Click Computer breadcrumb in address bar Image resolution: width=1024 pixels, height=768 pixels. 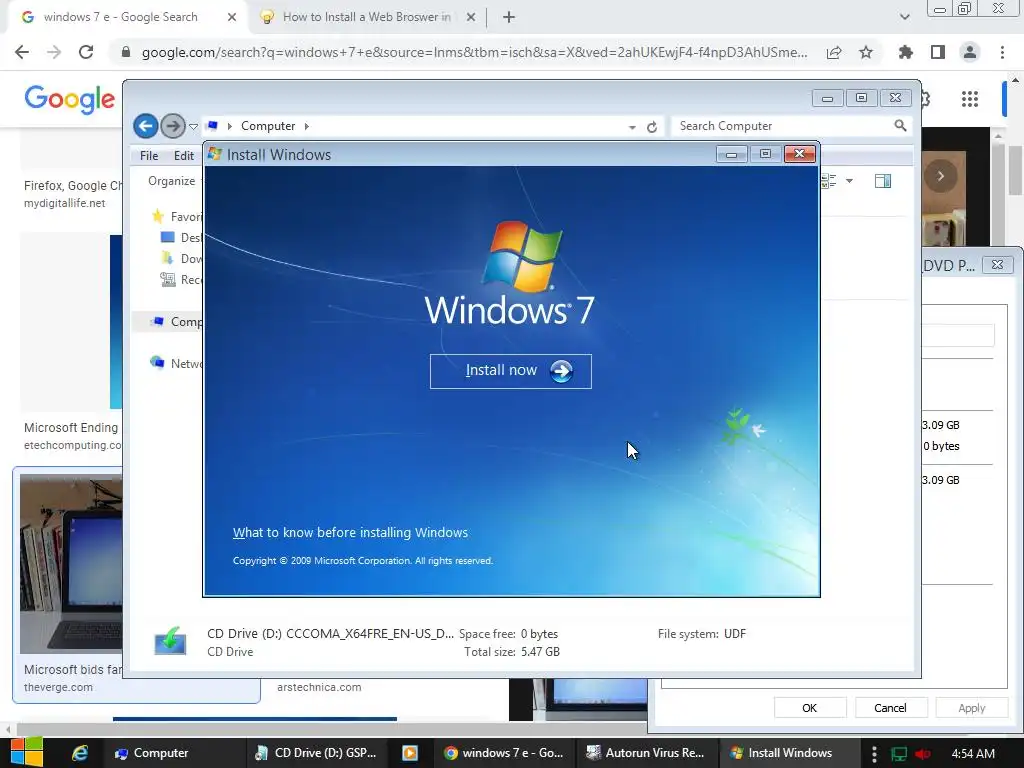(268, 126)
